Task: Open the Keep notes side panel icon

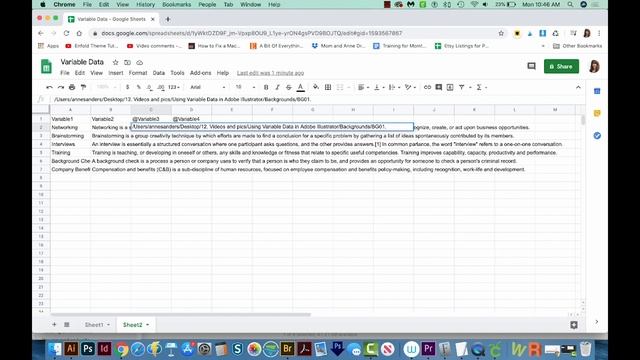Action: [597, 113]
